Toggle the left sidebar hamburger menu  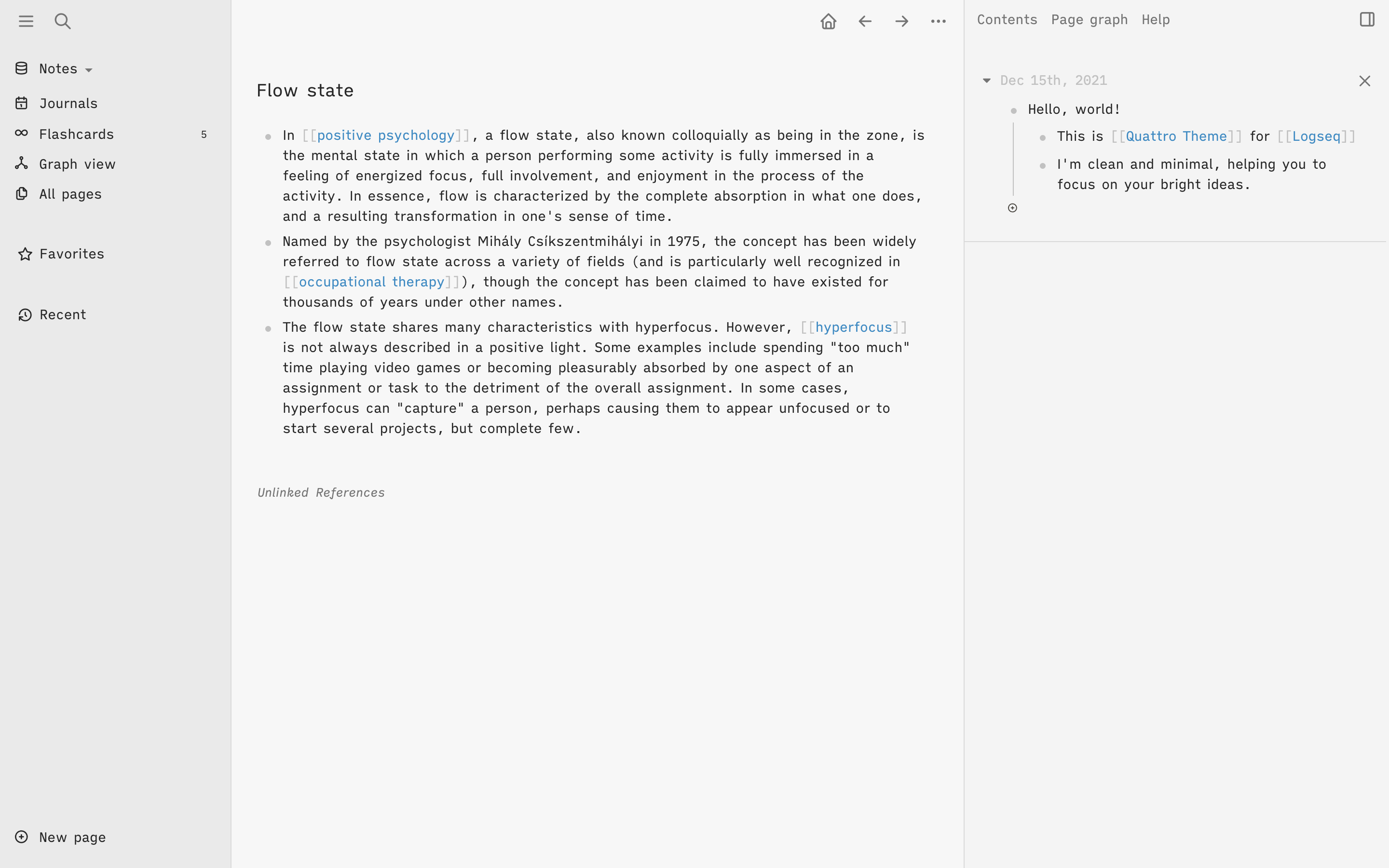(26, 21)
